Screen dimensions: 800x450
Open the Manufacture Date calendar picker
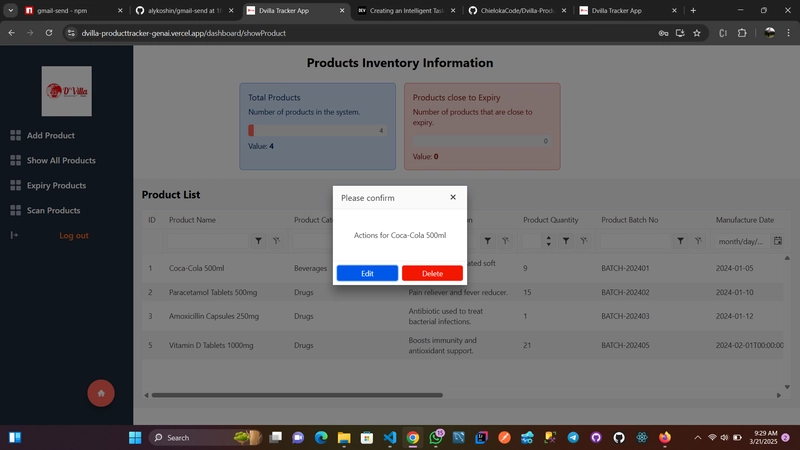click(778, 241)
